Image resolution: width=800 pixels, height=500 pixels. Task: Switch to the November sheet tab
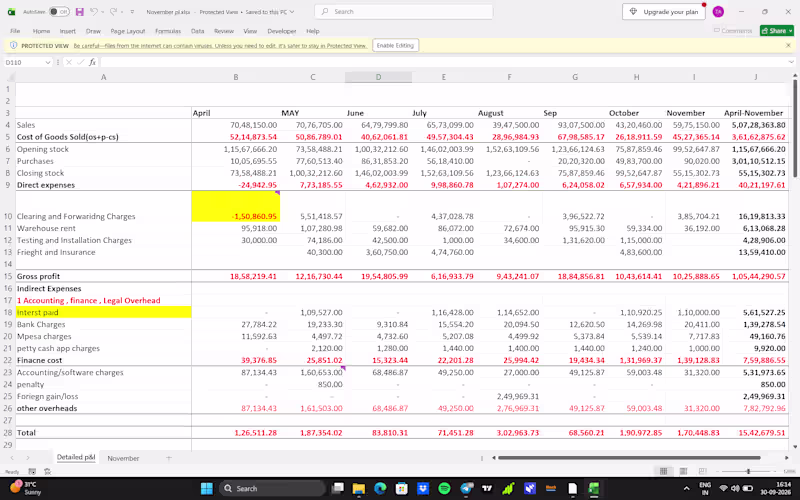pyautogui.click(x=123, y=458)
